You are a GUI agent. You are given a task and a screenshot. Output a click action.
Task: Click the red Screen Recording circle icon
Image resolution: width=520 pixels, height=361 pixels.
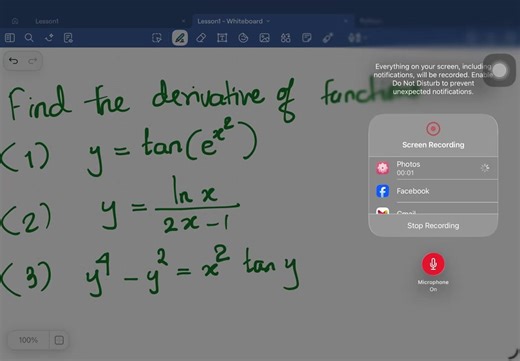pyautogui.click(x=433, y=128)
